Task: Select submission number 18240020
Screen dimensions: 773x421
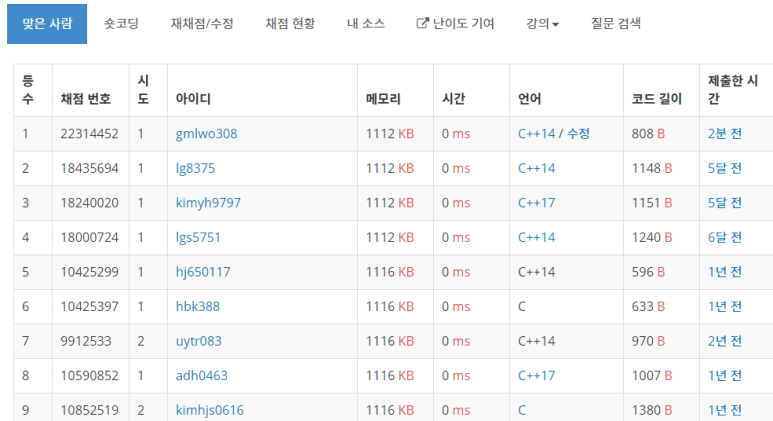Action: (89, 203)
